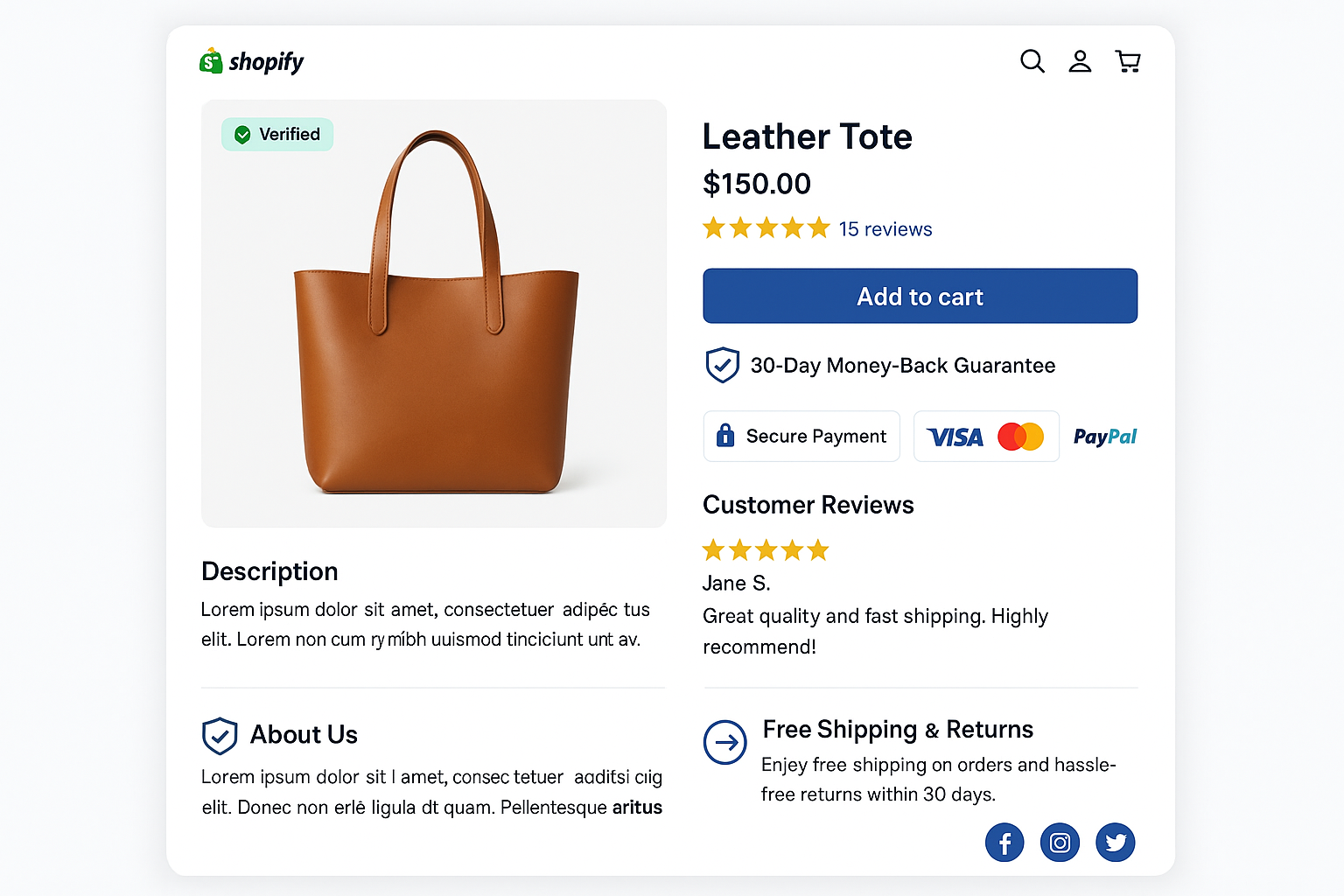
Task: Click the Twitter social icon
Action: (x=1116, y=843)
